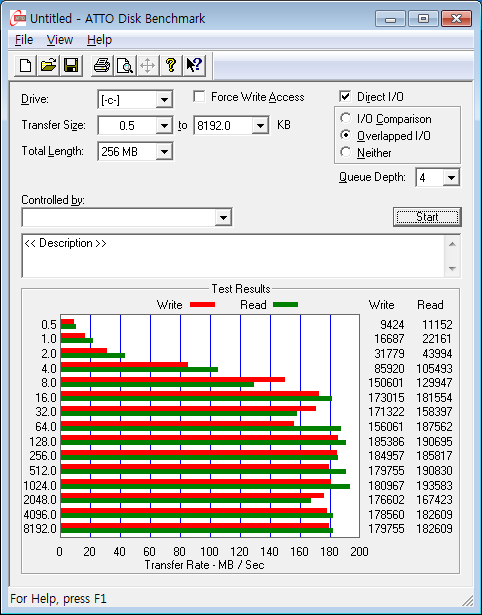The image size is (482, 615).
Task: Click the status bar help text
Action: point(58,599)
